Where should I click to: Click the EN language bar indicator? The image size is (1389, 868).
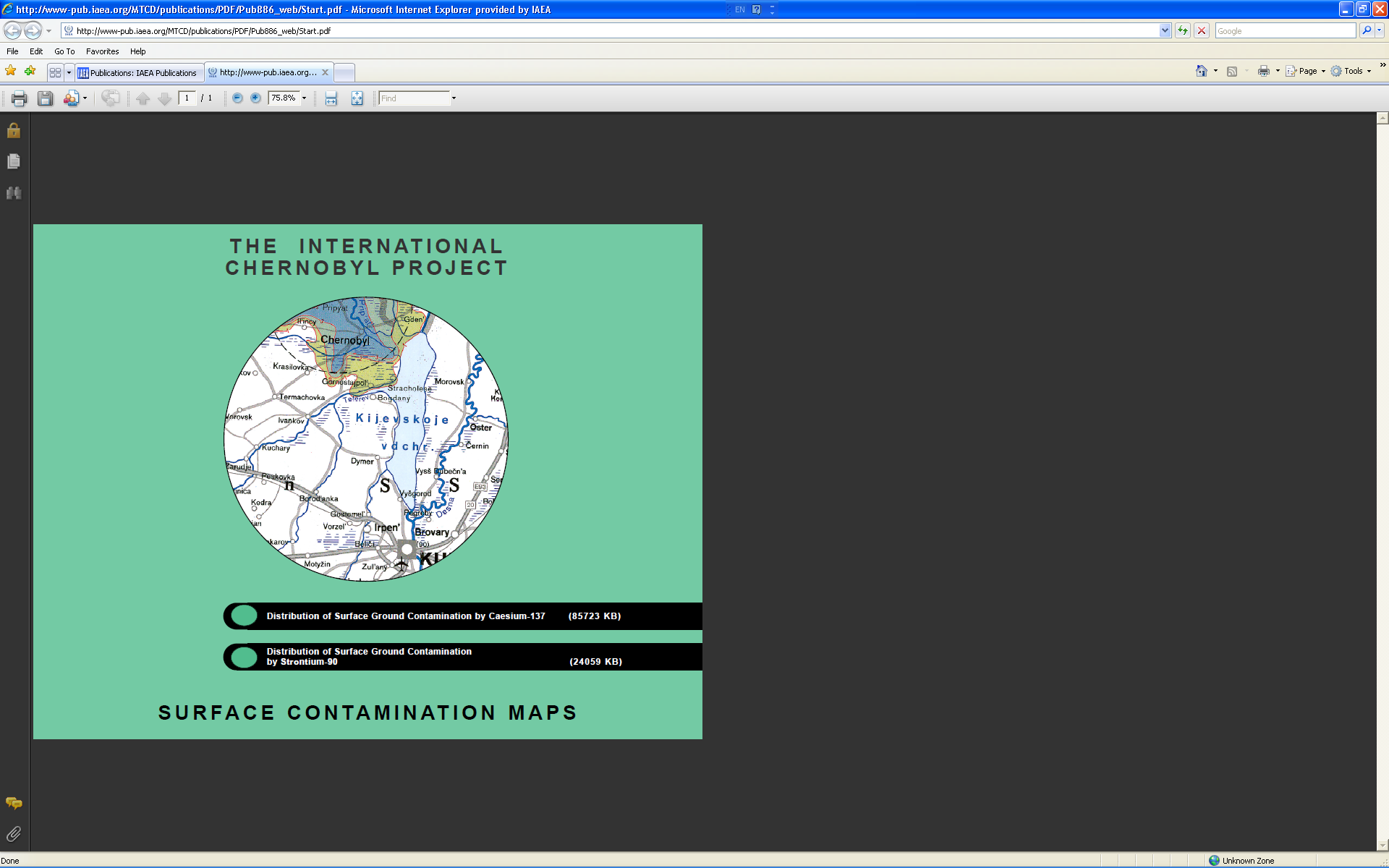click(739, 9)
